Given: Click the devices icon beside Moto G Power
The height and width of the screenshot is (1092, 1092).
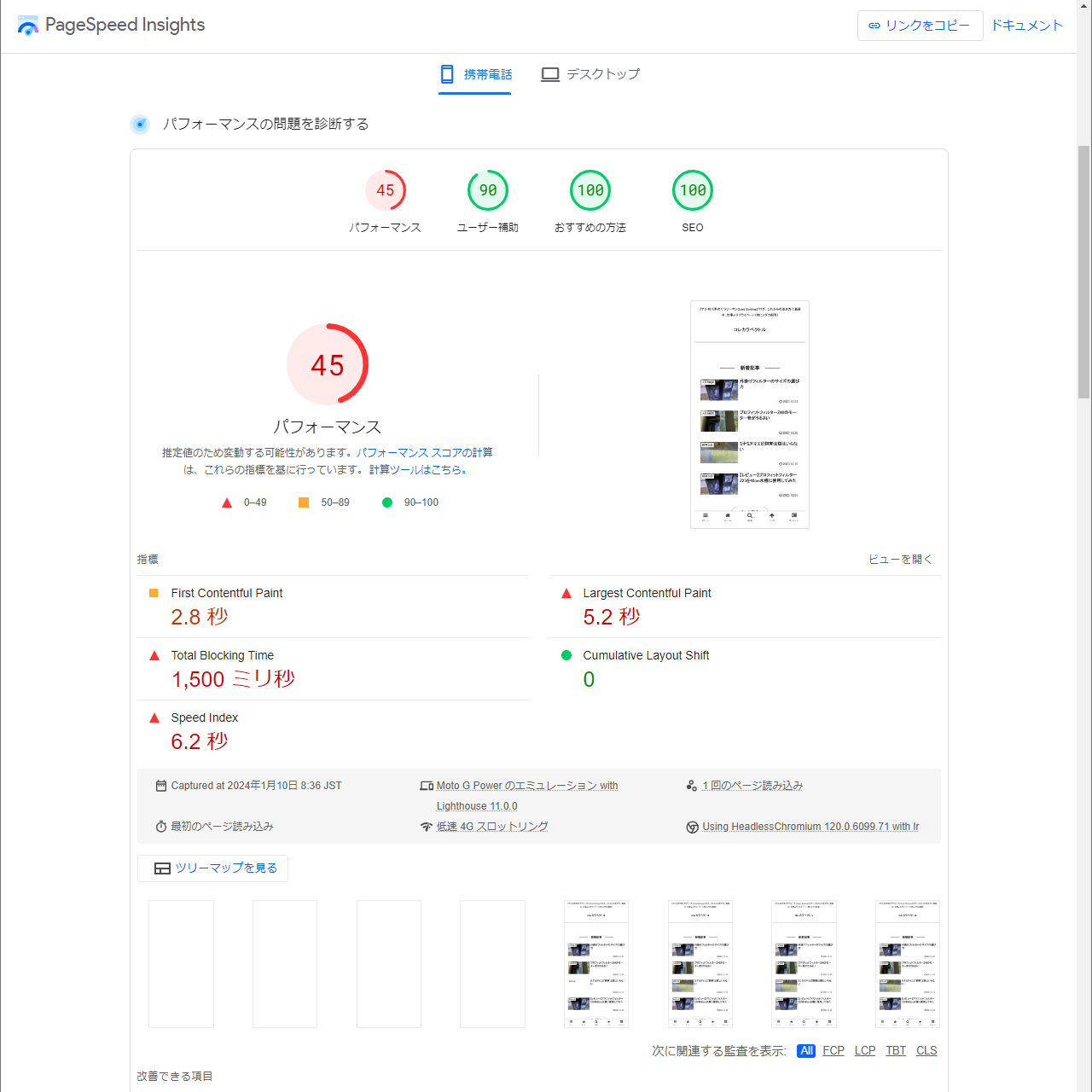Looking at the screenshot, I should tap(427, 786).
